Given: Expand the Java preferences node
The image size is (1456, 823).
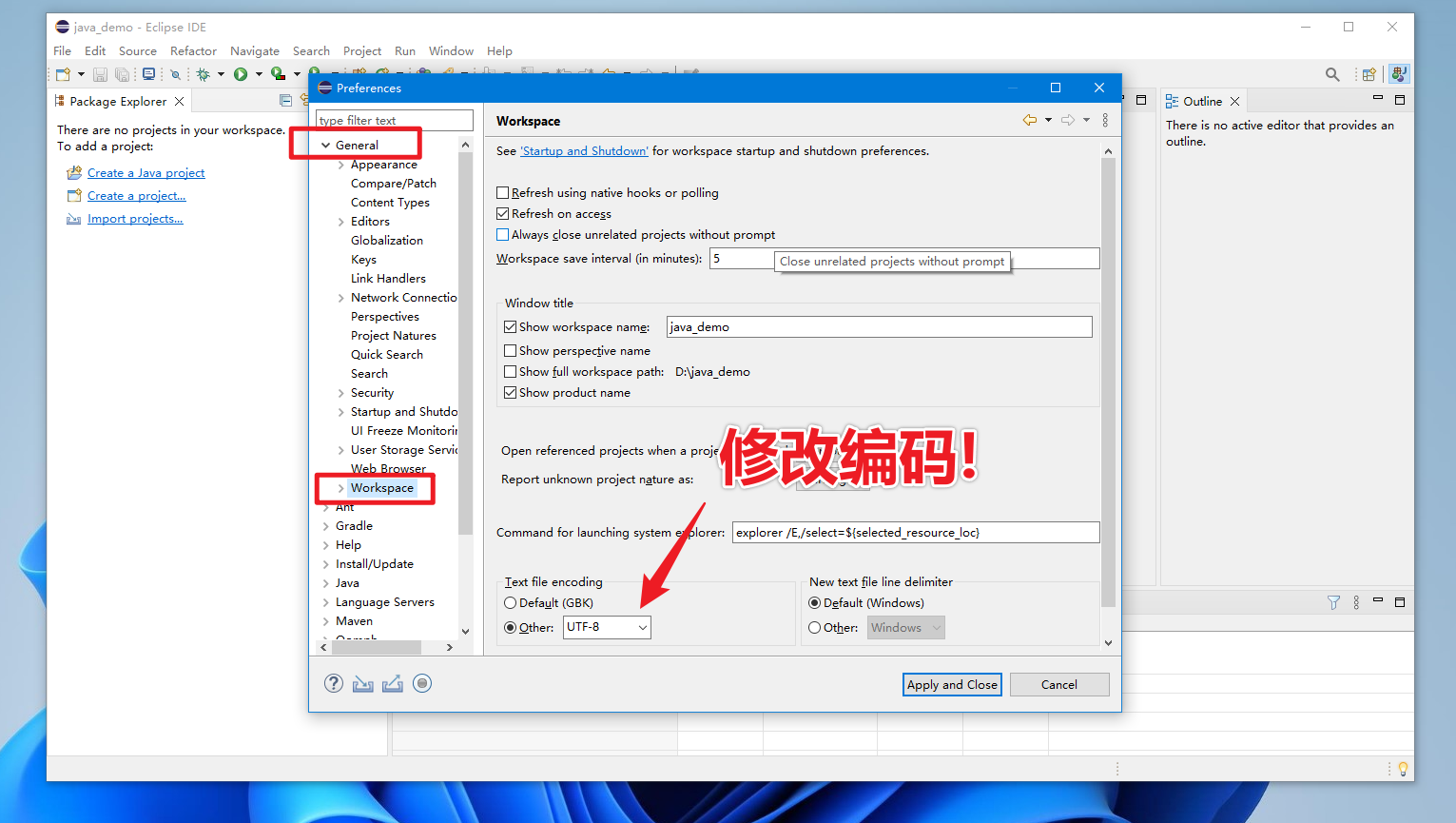Looking at the screenshot, I should (326, 583).
